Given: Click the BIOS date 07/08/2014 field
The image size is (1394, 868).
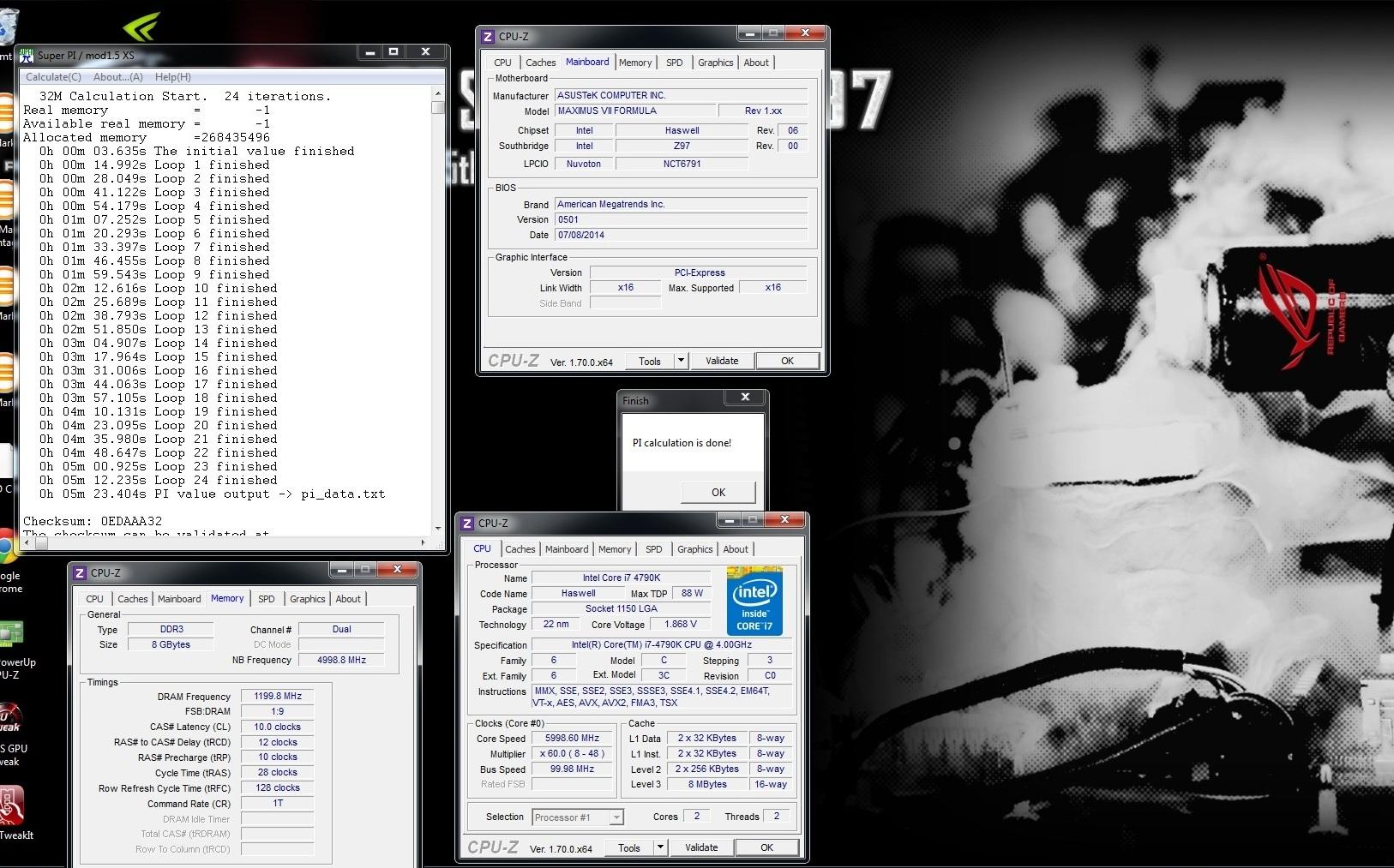Looking at the screenshot, I should pos(682,235).
